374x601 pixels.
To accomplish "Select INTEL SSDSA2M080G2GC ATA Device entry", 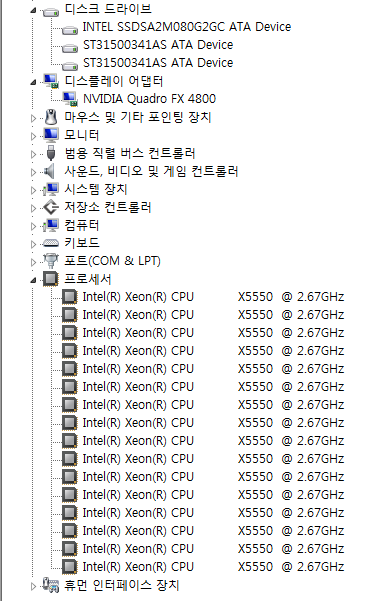I will [187, 27].
